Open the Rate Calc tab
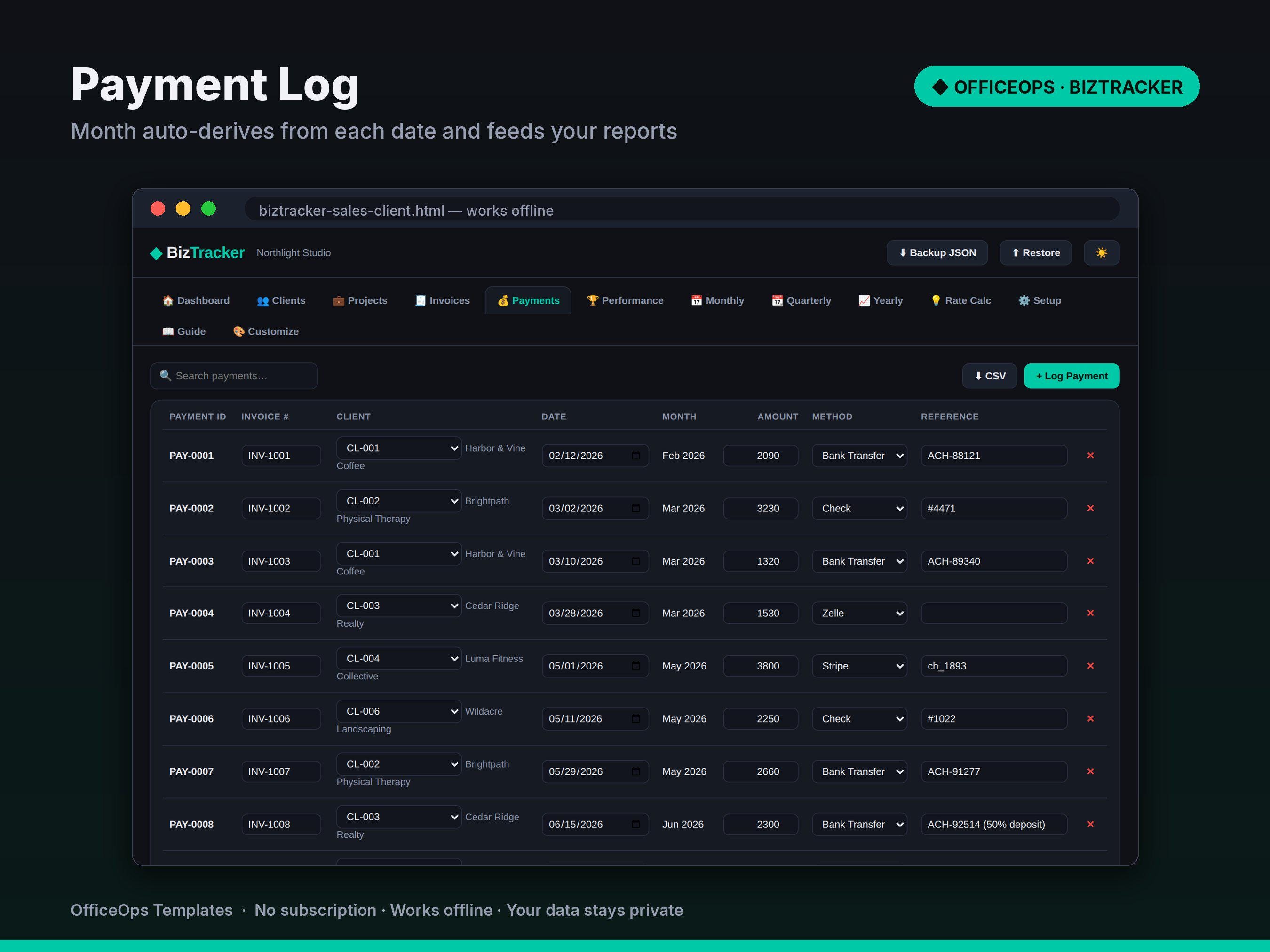Image resolution: width=1270 pixels, height=952 pixels. point(960,301)
